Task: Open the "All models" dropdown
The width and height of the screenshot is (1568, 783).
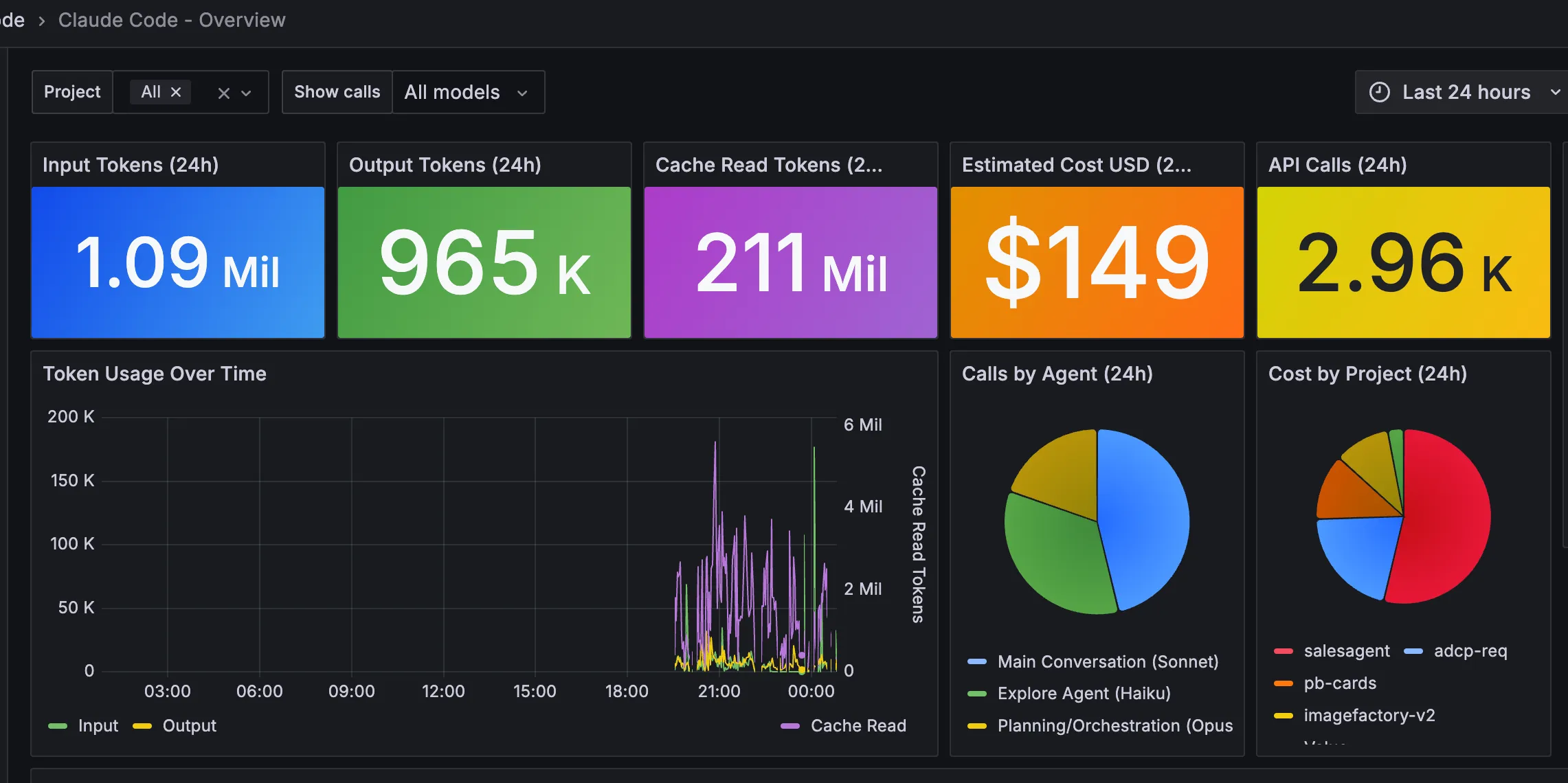Action: 468,91
